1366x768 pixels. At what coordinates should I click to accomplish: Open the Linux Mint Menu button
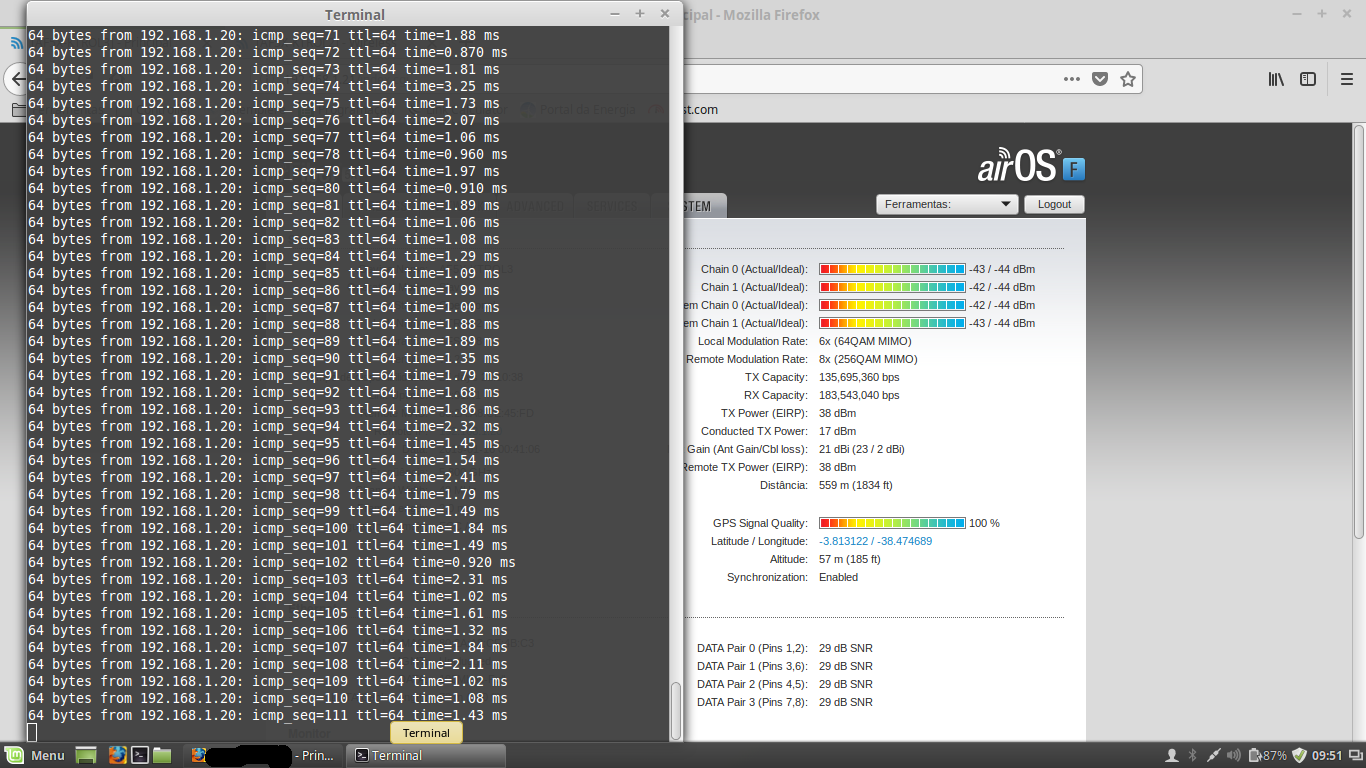click(x=35, y=755)
